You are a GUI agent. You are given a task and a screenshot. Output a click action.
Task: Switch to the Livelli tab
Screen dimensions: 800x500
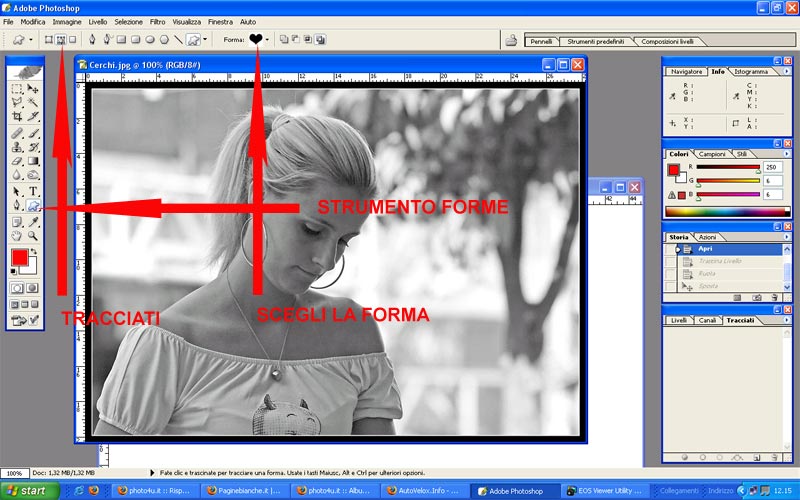tap(679, 320)
